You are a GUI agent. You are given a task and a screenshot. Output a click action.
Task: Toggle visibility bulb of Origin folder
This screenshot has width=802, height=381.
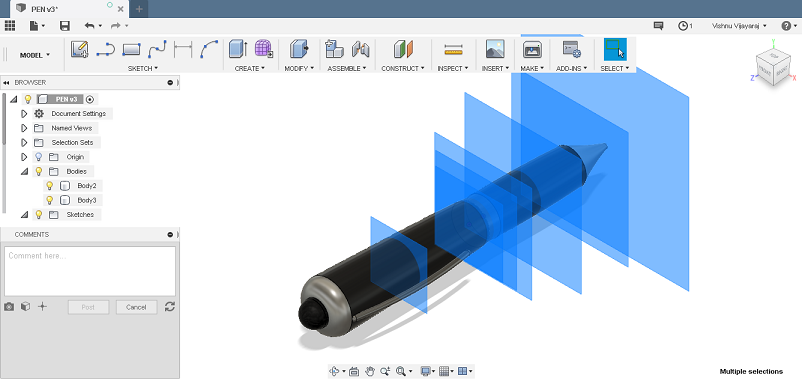pyautogui.click(x=38, y=157)
